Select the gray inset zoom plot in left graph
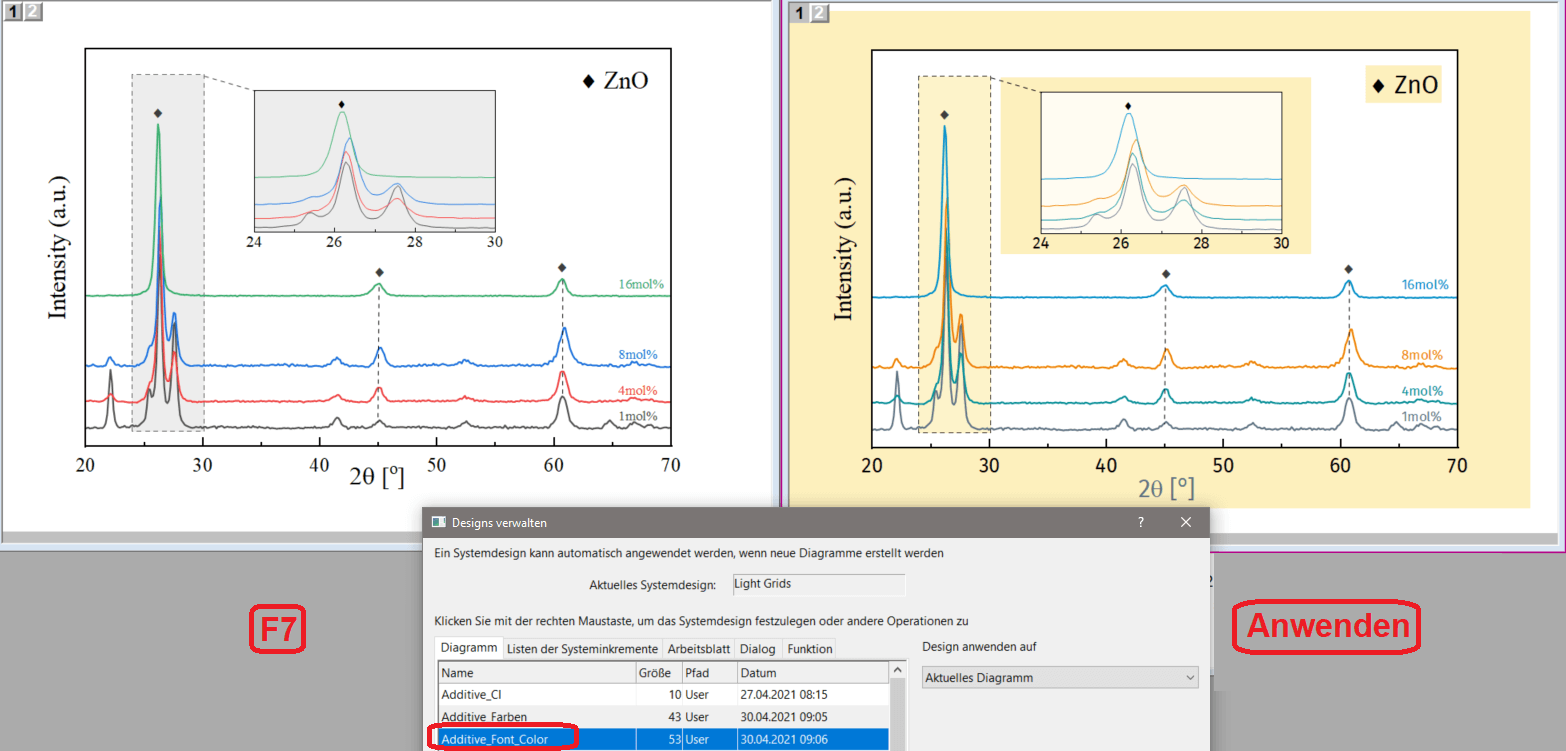Screen dimensions: 1566x751 click(375, 162)
